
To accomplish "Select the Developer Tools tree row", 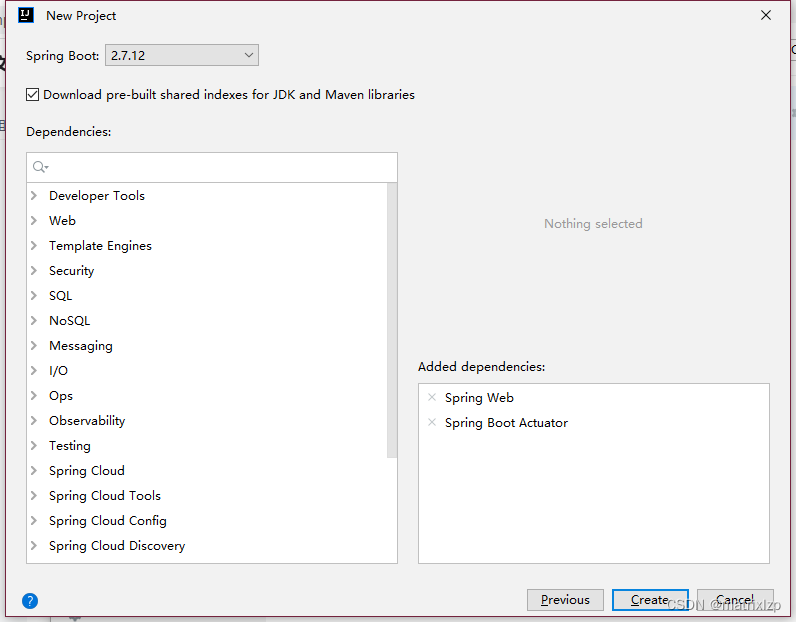I will coord(207,195).
